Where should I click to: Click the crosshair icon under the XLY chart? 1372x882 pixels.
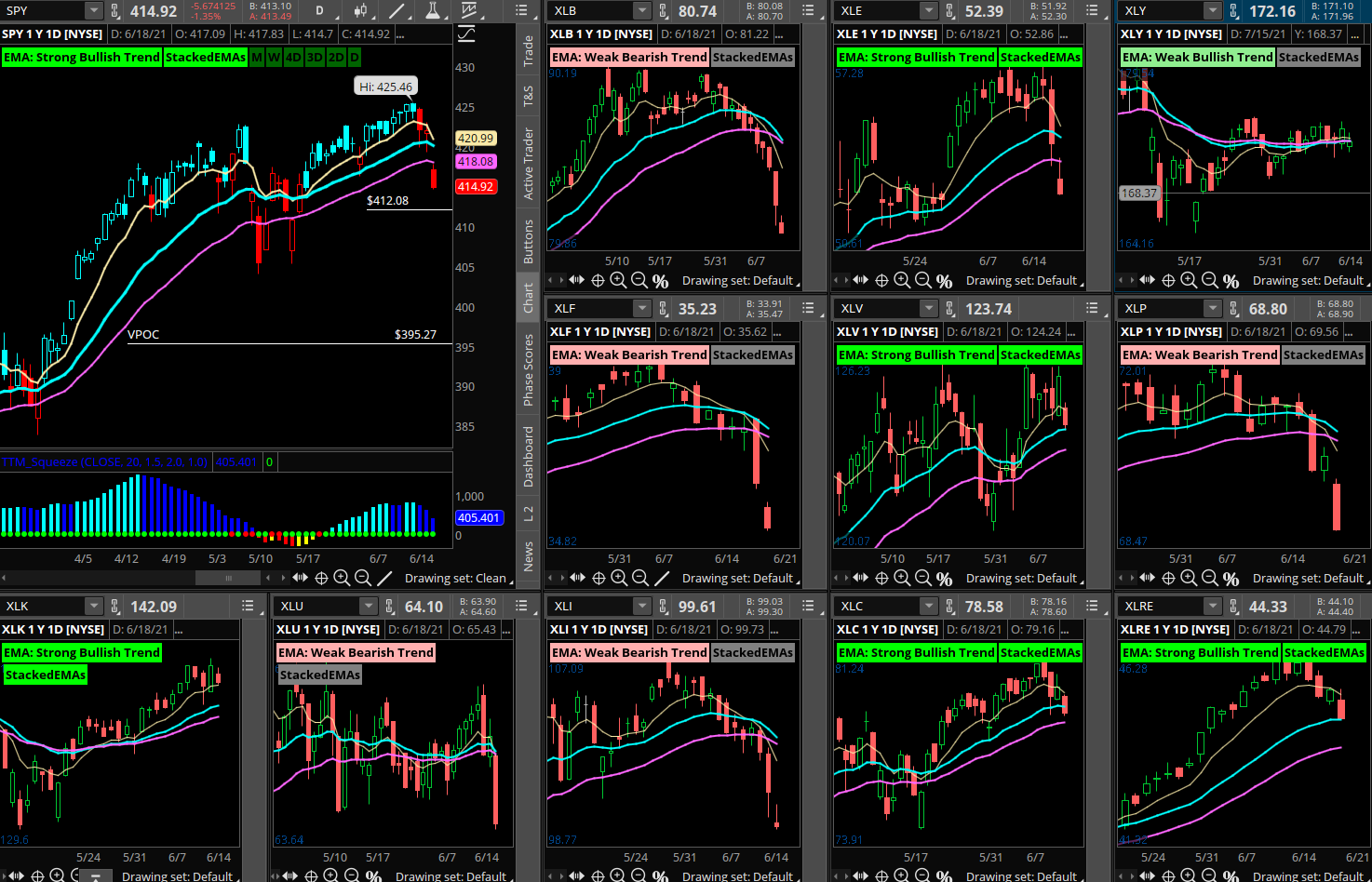pyautogui.click(x=1168, y=280)
